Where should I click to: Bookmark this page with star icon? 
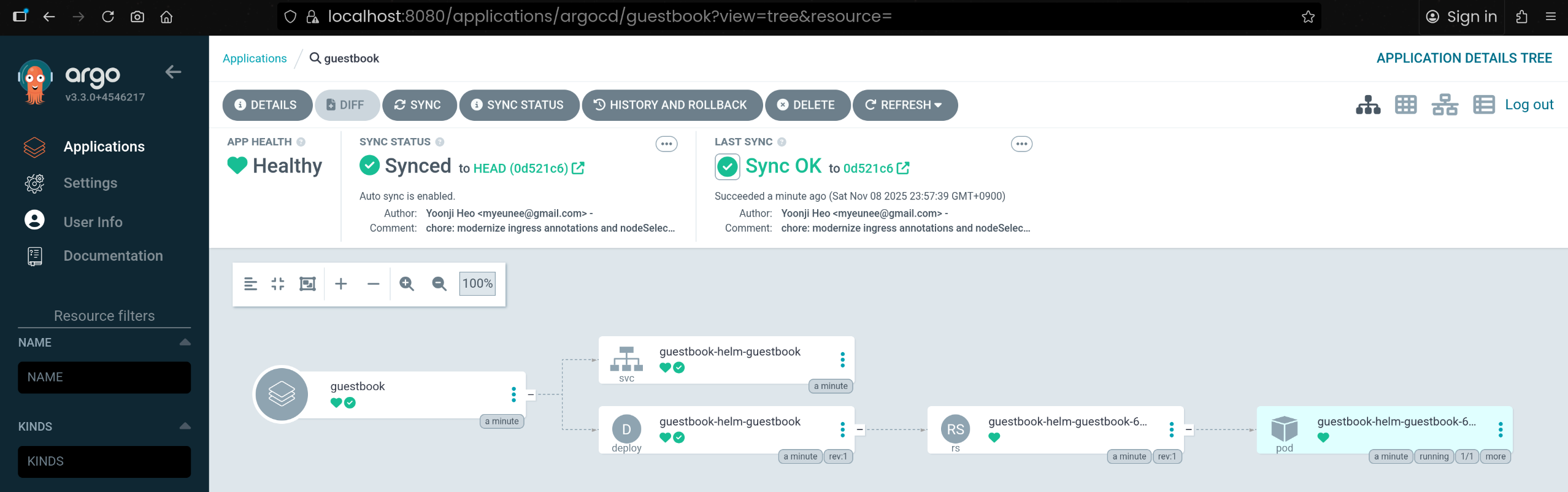tap(1308, 17)
